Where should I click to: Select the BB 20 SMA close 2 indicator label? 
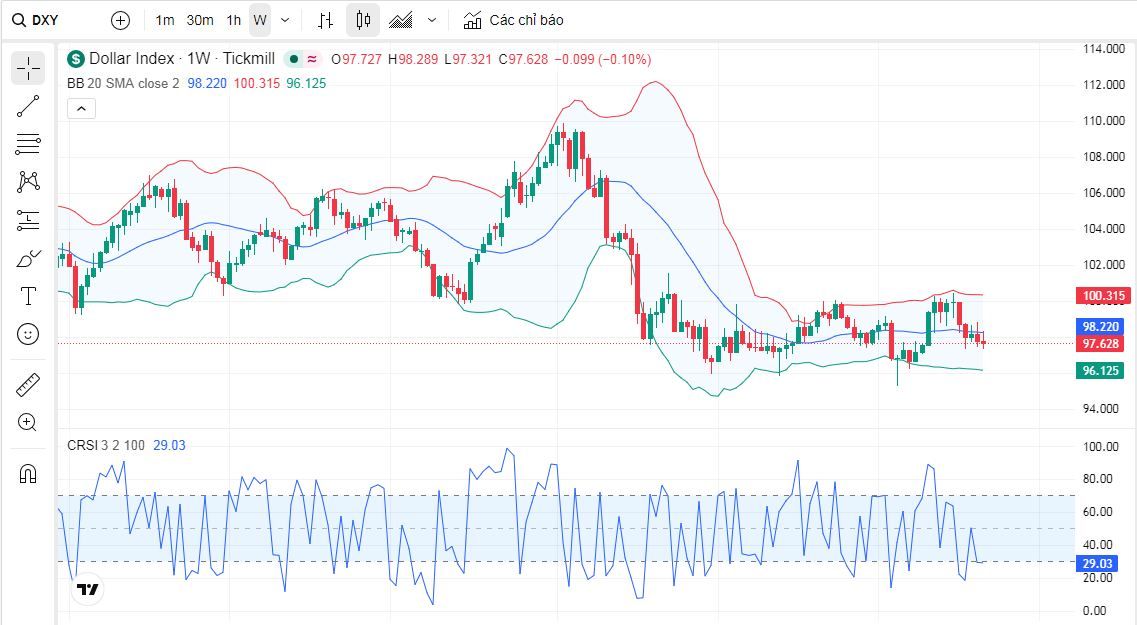(x=123, y=83)
